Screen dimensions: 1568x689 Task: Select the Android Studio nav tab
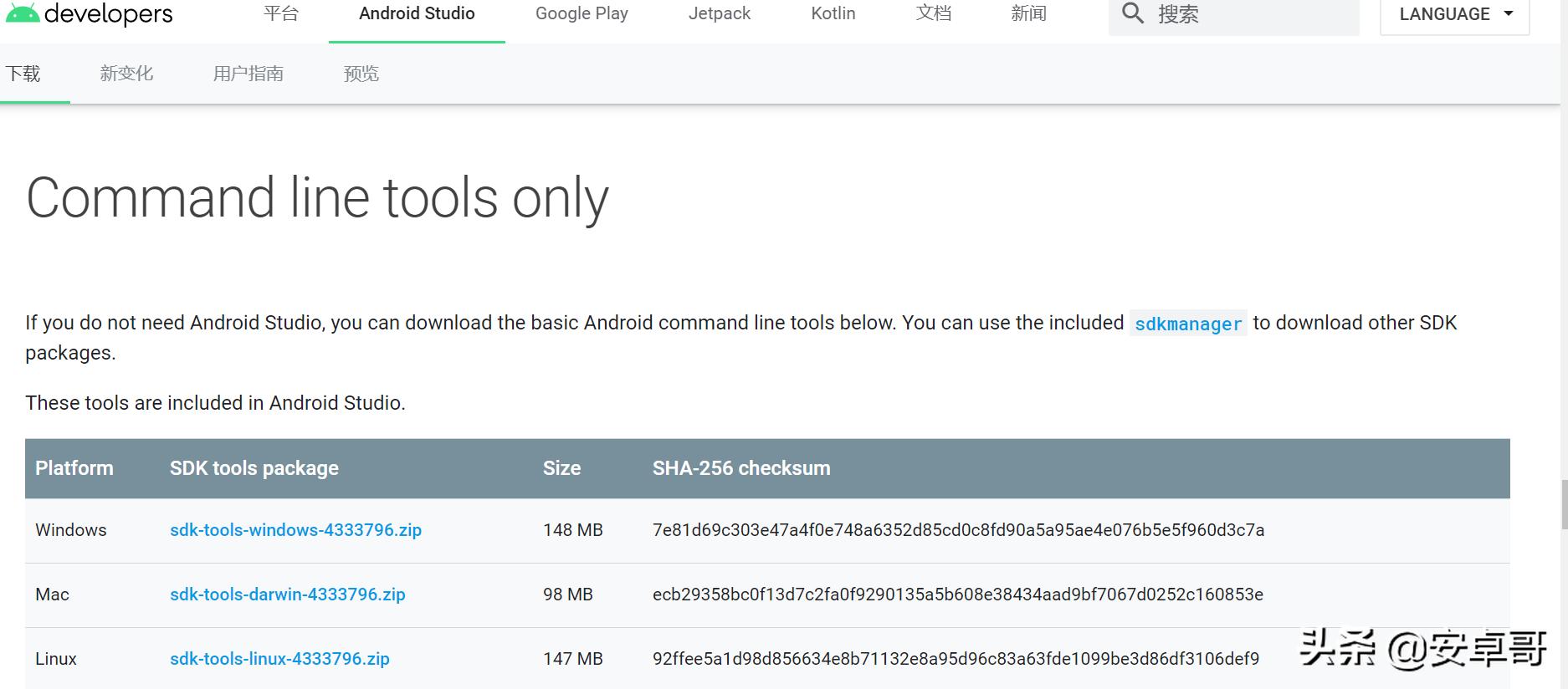(417, 13)
